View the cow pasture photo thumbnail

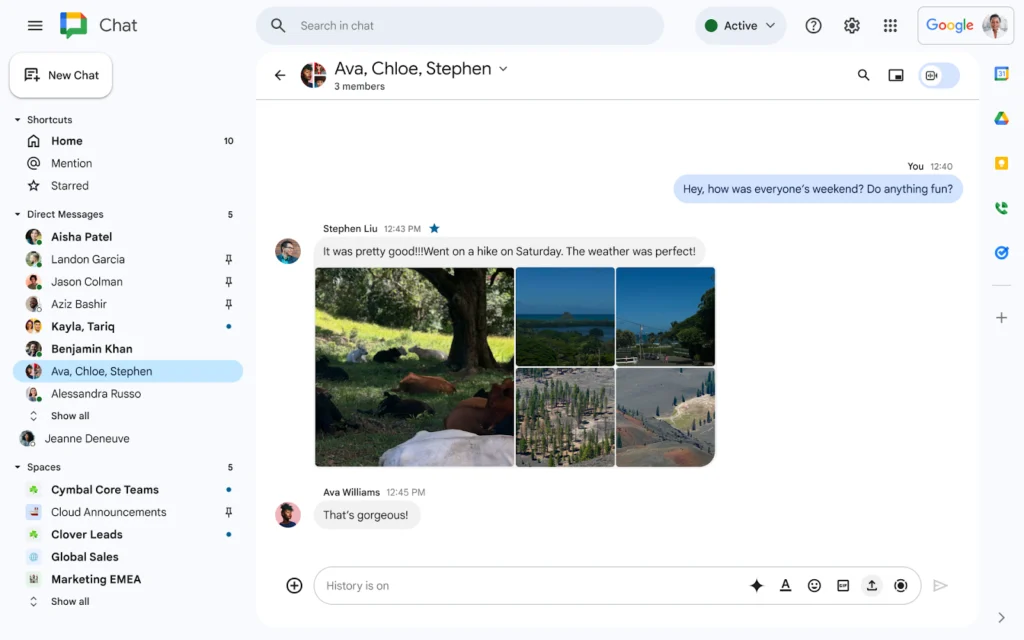click(x=414, y=368)
